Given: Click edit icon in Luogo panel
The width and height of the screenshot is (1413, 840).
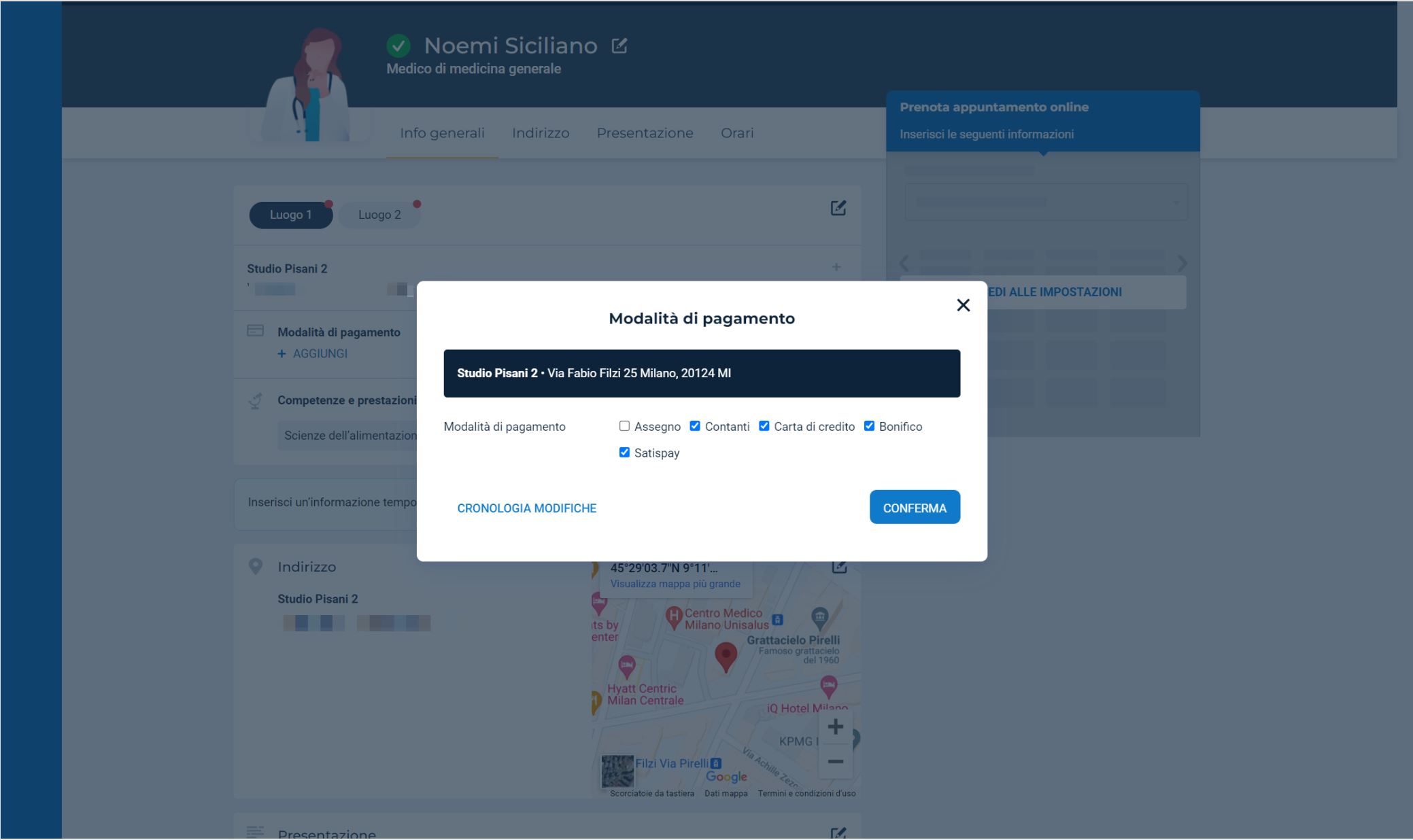Looking at the screenshot, I should coord(838,208).
